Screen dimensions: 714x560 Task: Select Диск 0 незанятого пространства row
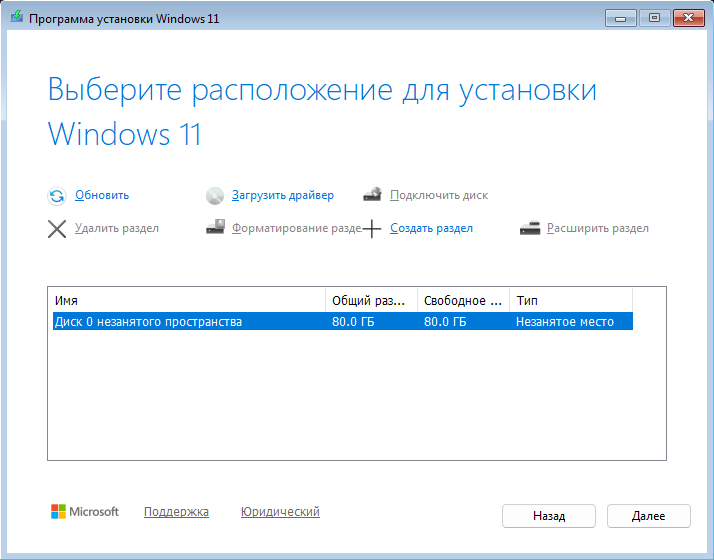click(x=343, y=321)
